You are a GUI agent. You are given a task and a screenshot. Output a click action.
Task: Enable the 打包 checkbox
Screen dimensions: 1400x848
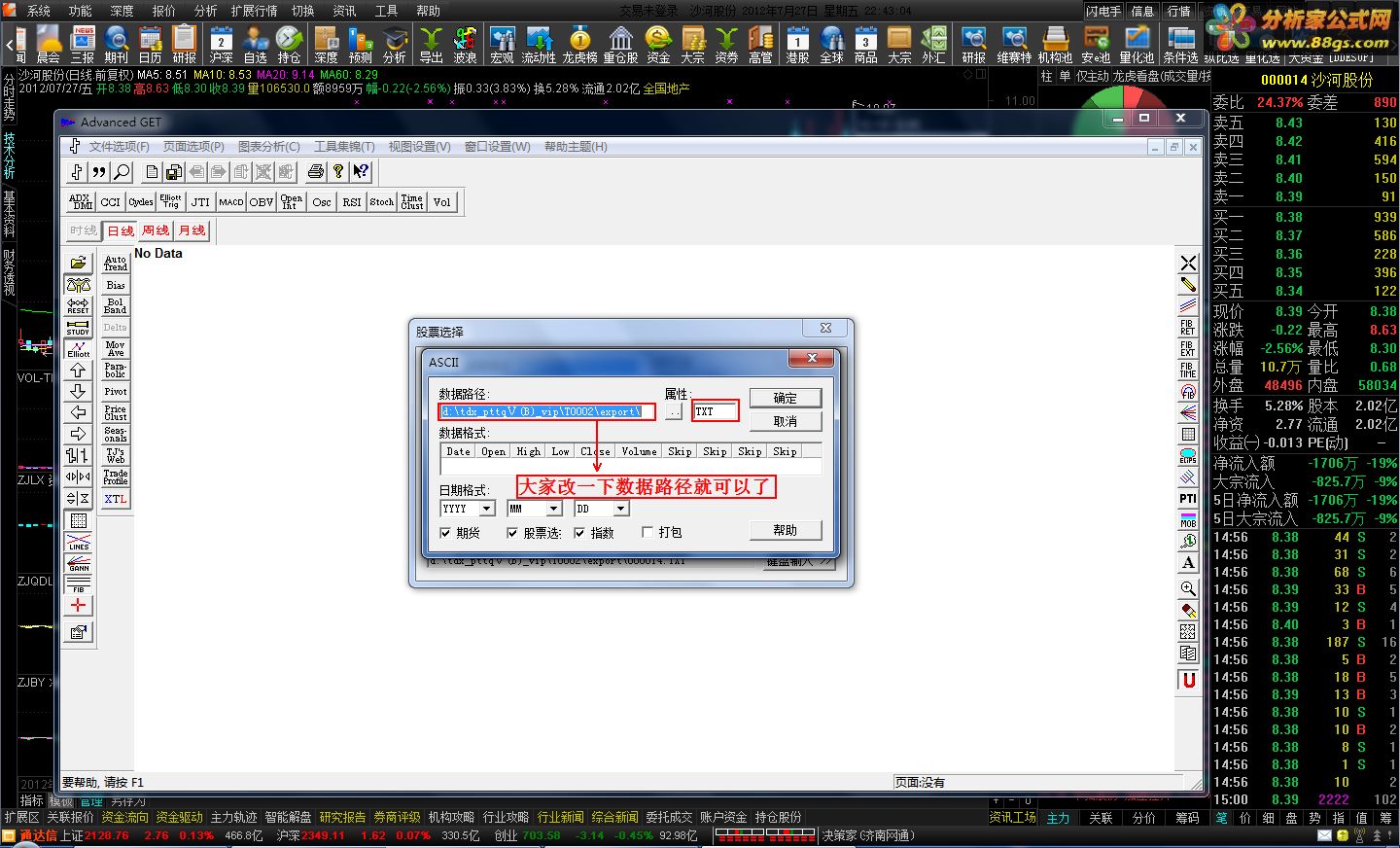(647, 533)
